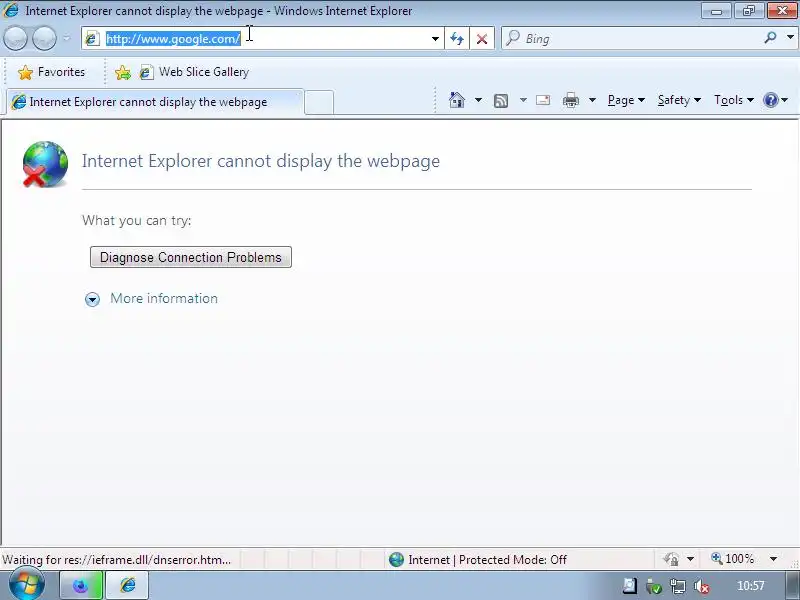Expand the More information section
Viewport: 800px width, 600px height.
pos(92,299)
